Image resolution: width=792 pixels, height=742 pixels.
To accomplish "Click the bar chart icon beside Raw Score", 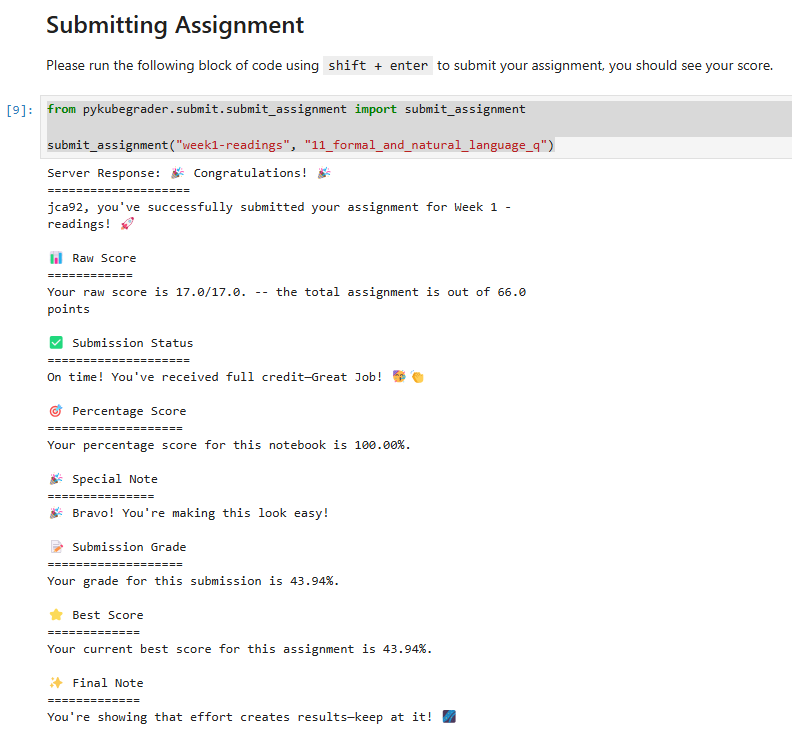I will click(x=56, y=258).
